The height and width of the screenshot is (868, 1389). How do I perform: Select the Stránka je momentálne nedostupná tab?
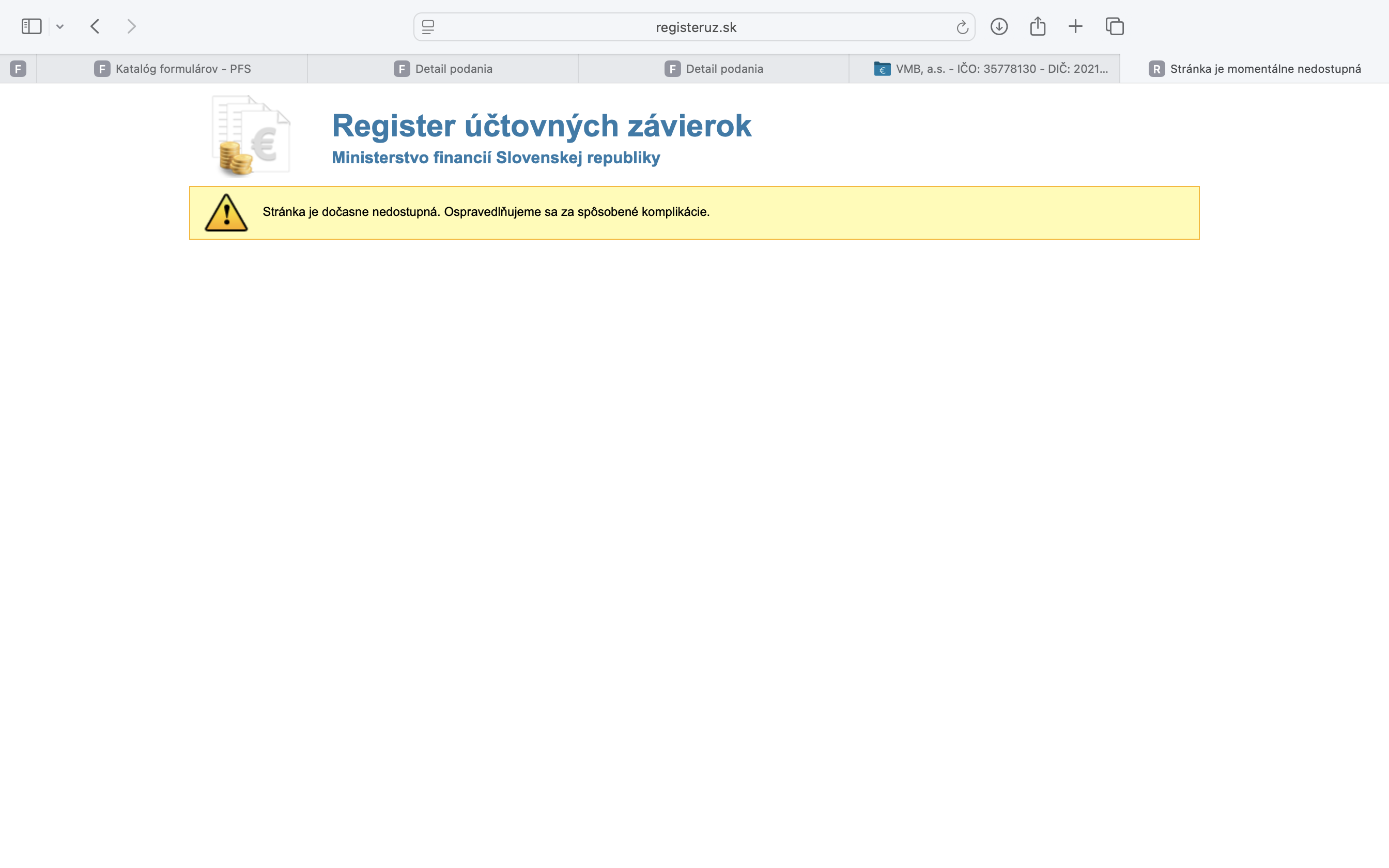(1255, 69)
